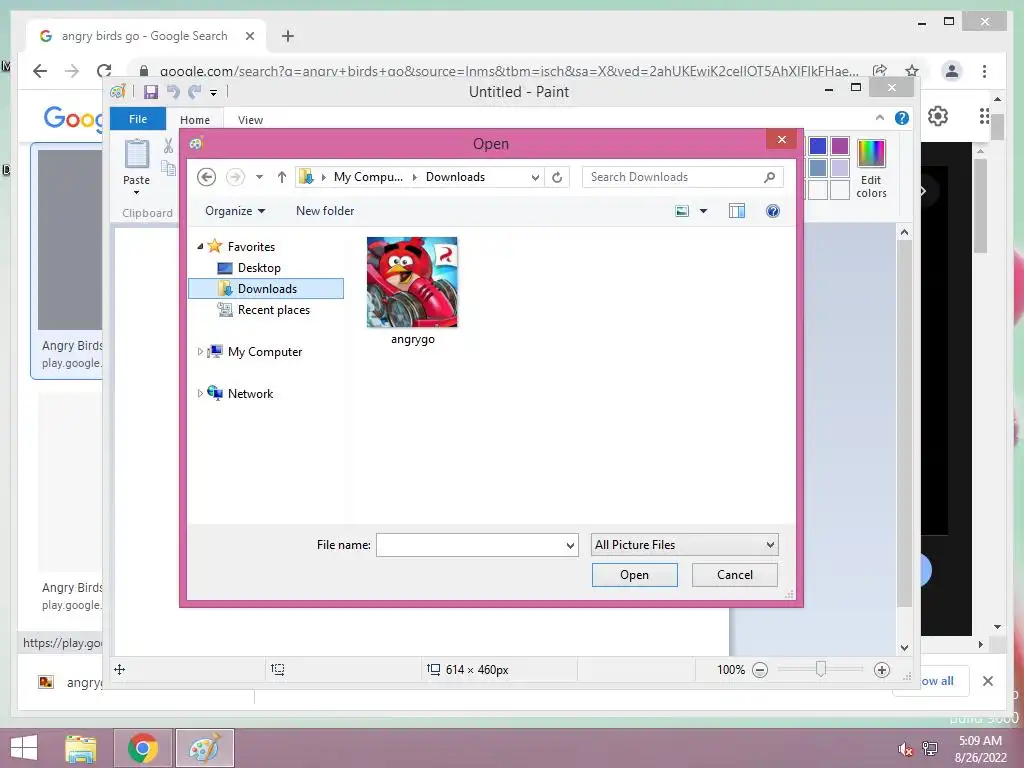Click the Chrome taskbar icon

143,748
